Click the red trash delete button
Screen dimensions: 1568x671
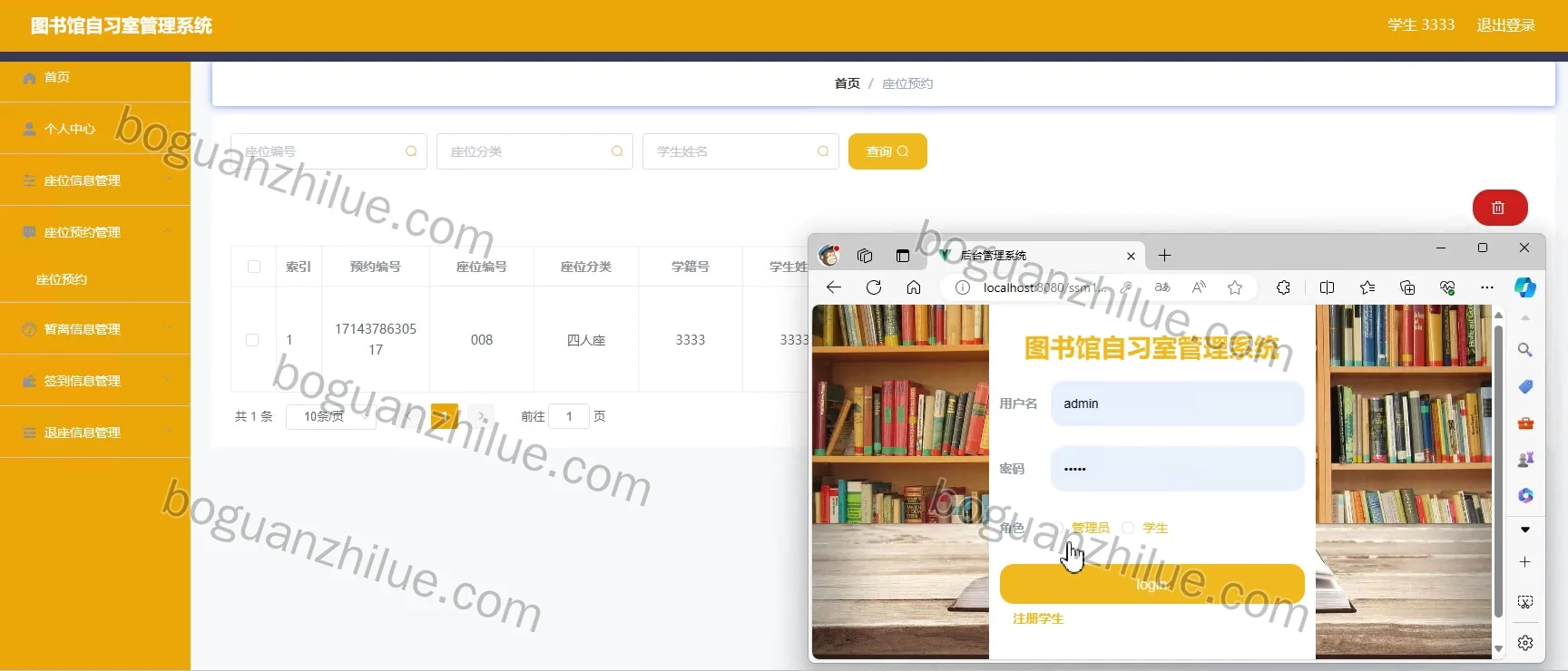1500,208
